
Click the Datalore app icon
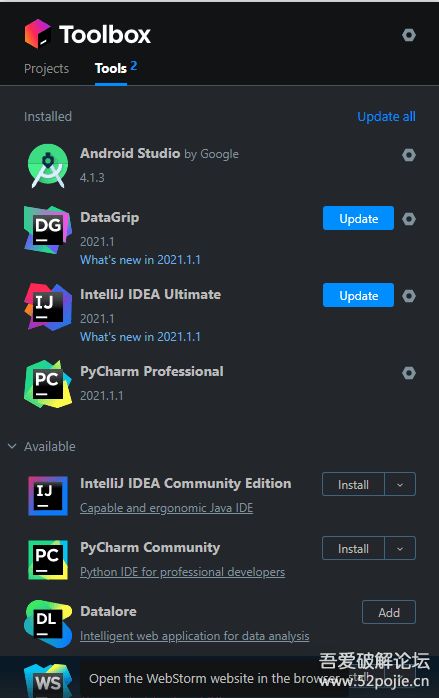(x=48, y=624)
